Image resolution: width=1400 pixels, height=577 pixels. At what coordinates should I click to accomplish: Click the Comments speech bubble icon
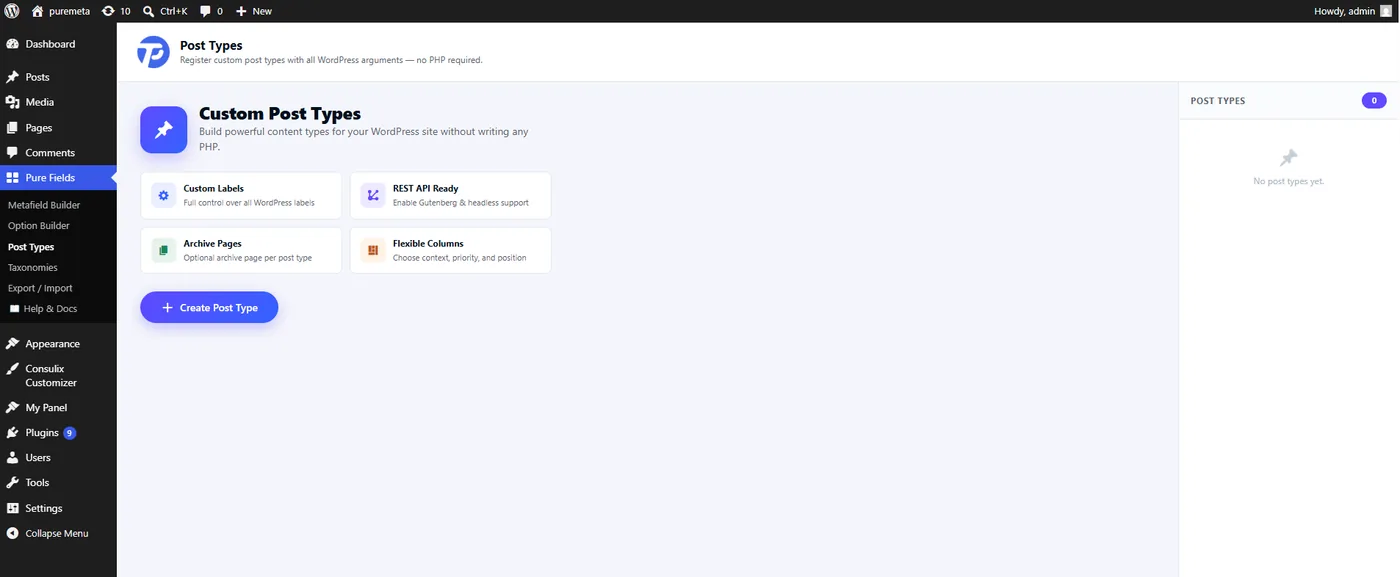pos(12,153)
